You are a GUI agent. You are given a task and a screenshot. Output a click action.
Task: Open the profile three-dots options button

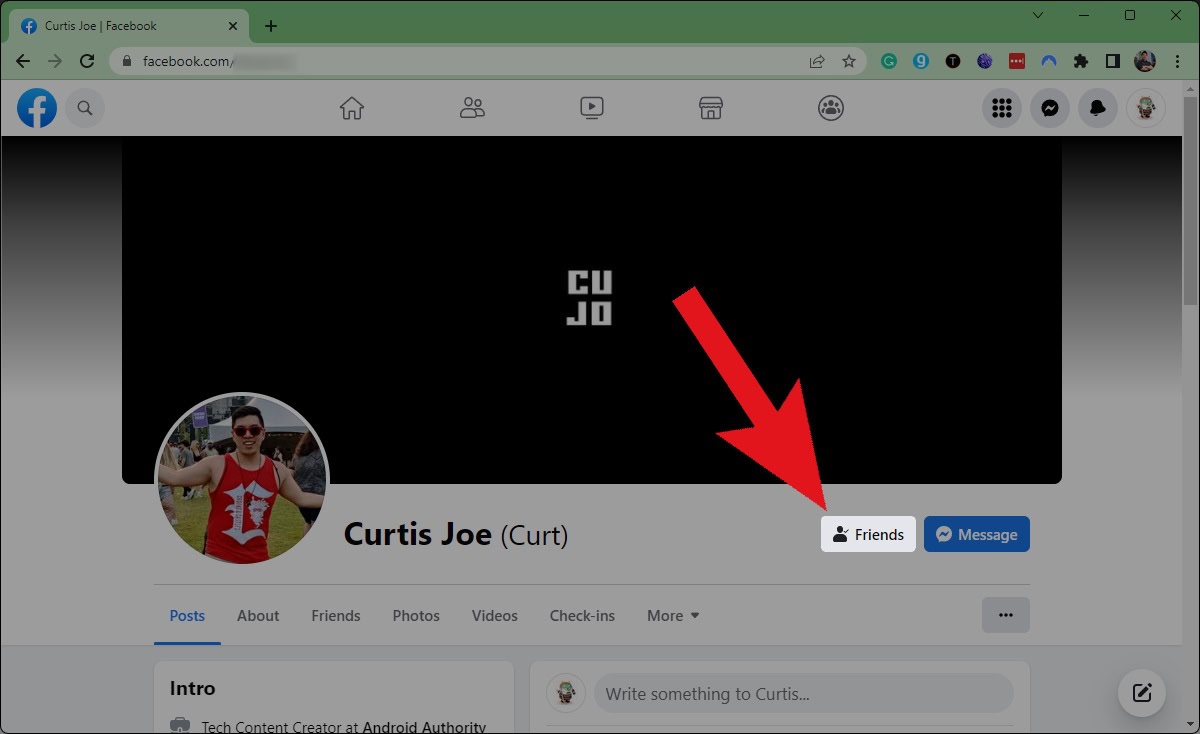(1006, 615)
